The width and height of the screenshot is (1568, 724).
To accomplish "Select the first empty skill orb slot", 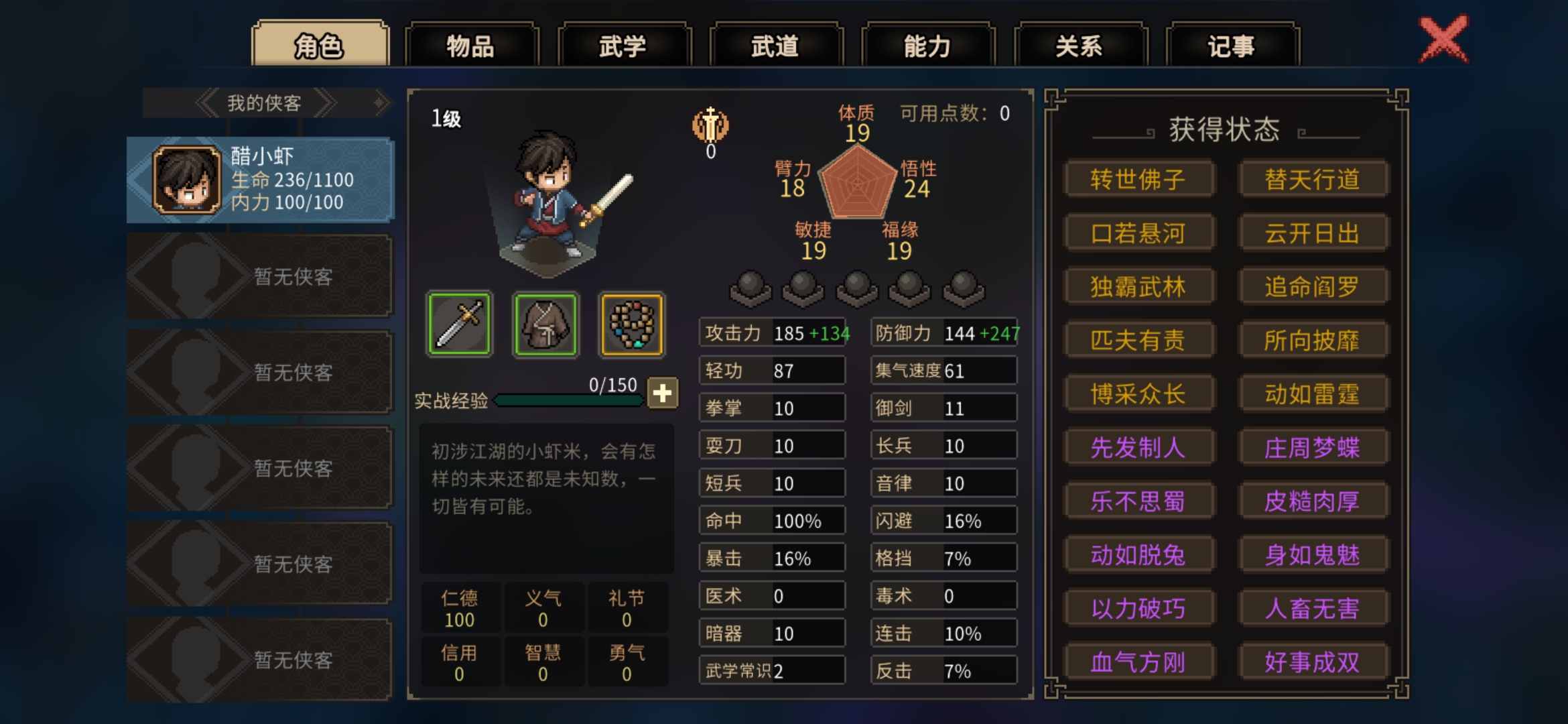I will point(750,289).
